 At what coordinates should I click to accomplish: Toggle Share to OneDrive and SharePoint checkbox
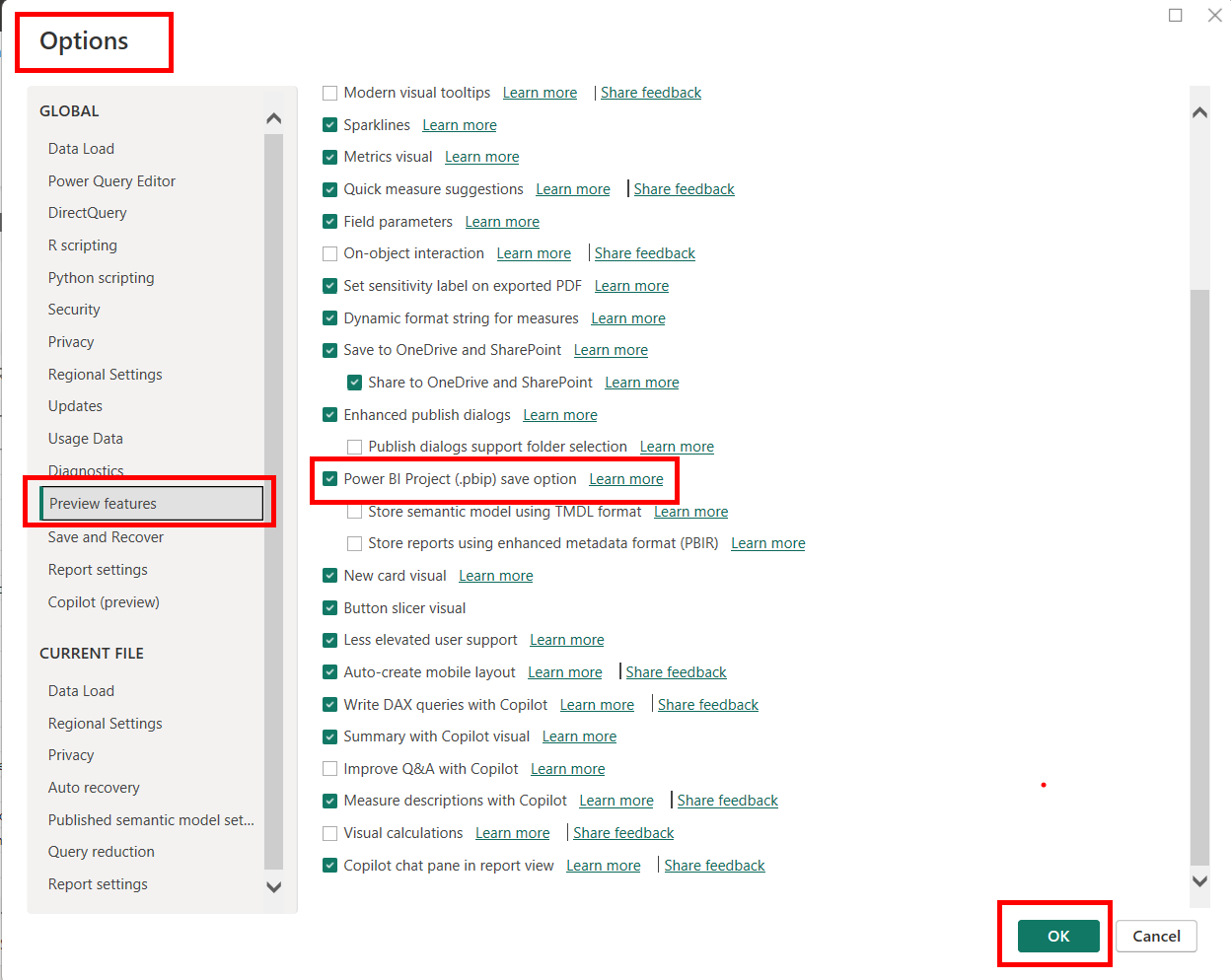[355, 383]
